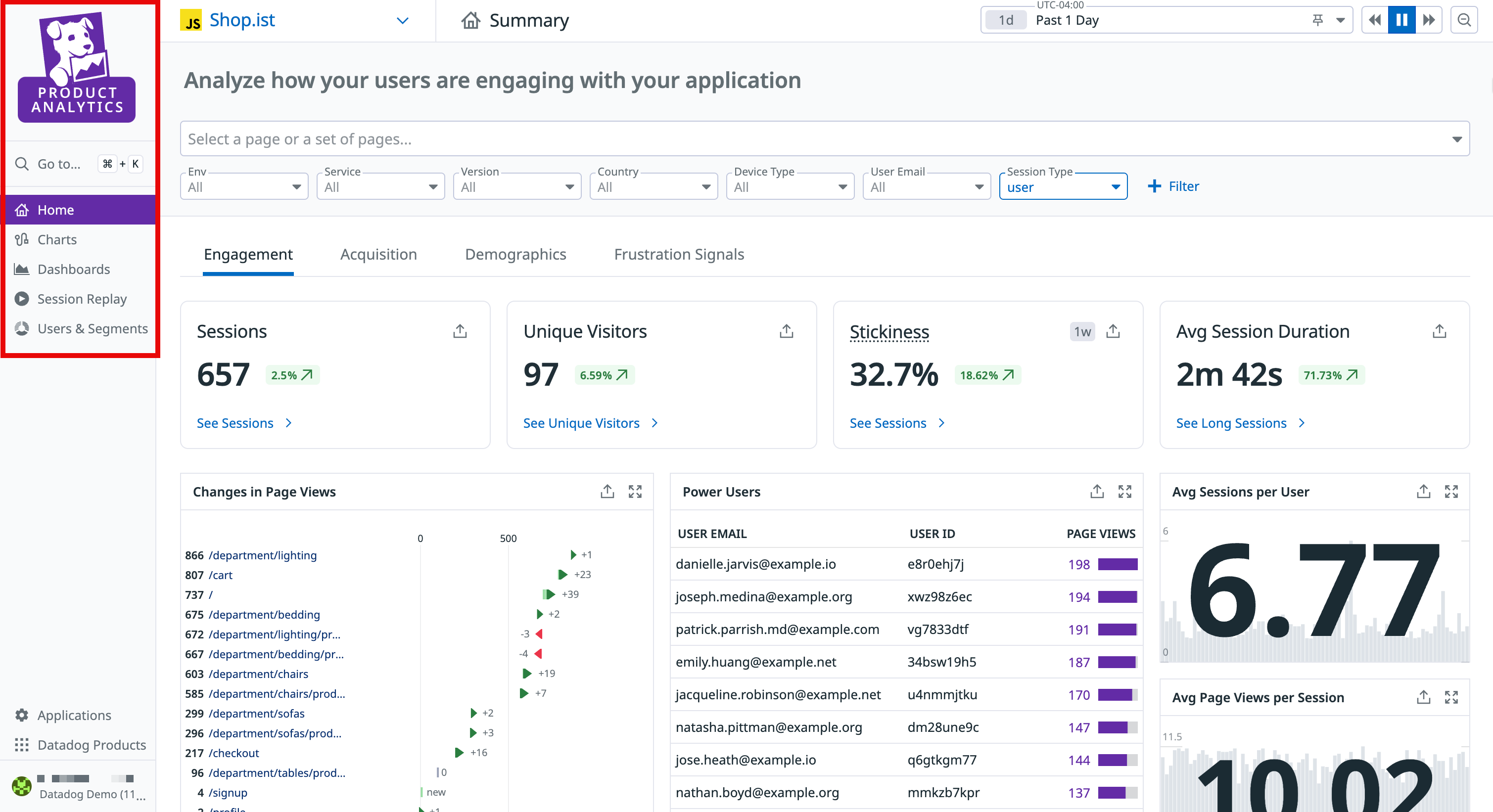This screenshot has height=812, width=1493.
Task: Click the page views bar for danielle.jarvis
Action: 1117,564
